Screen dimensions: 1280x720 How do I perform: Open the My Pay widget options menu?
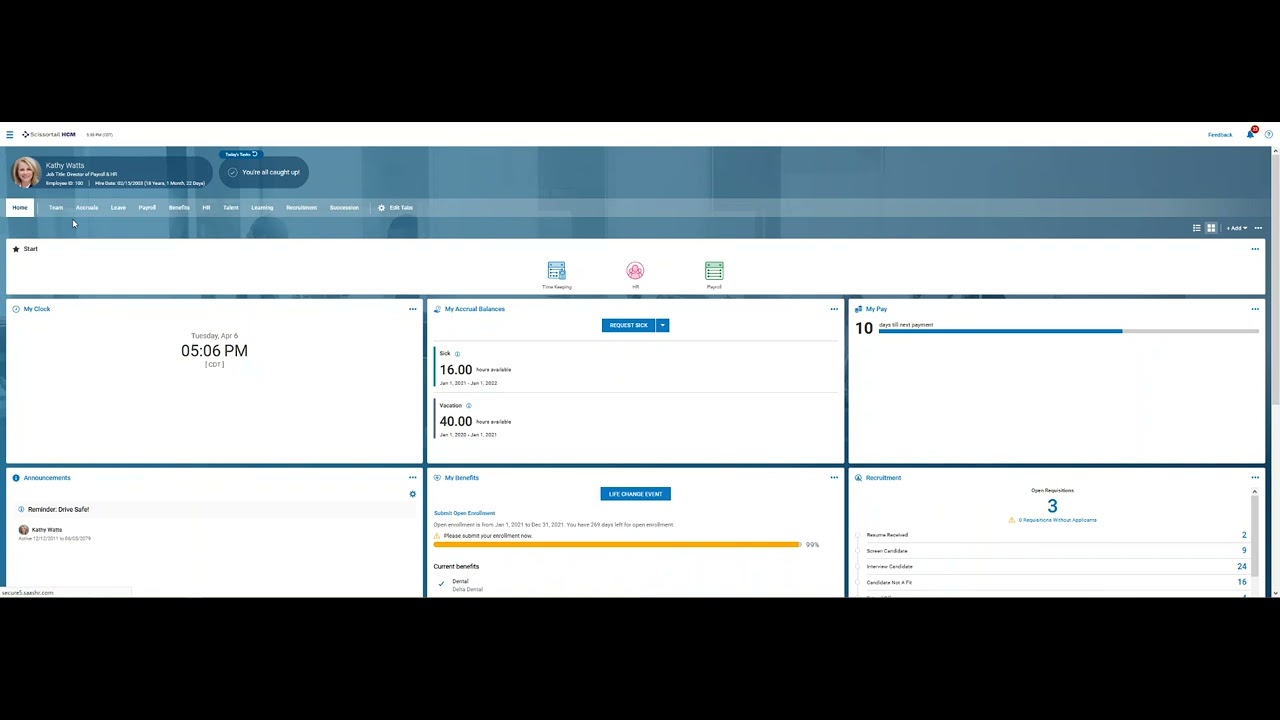click(x=1255, y=309)
